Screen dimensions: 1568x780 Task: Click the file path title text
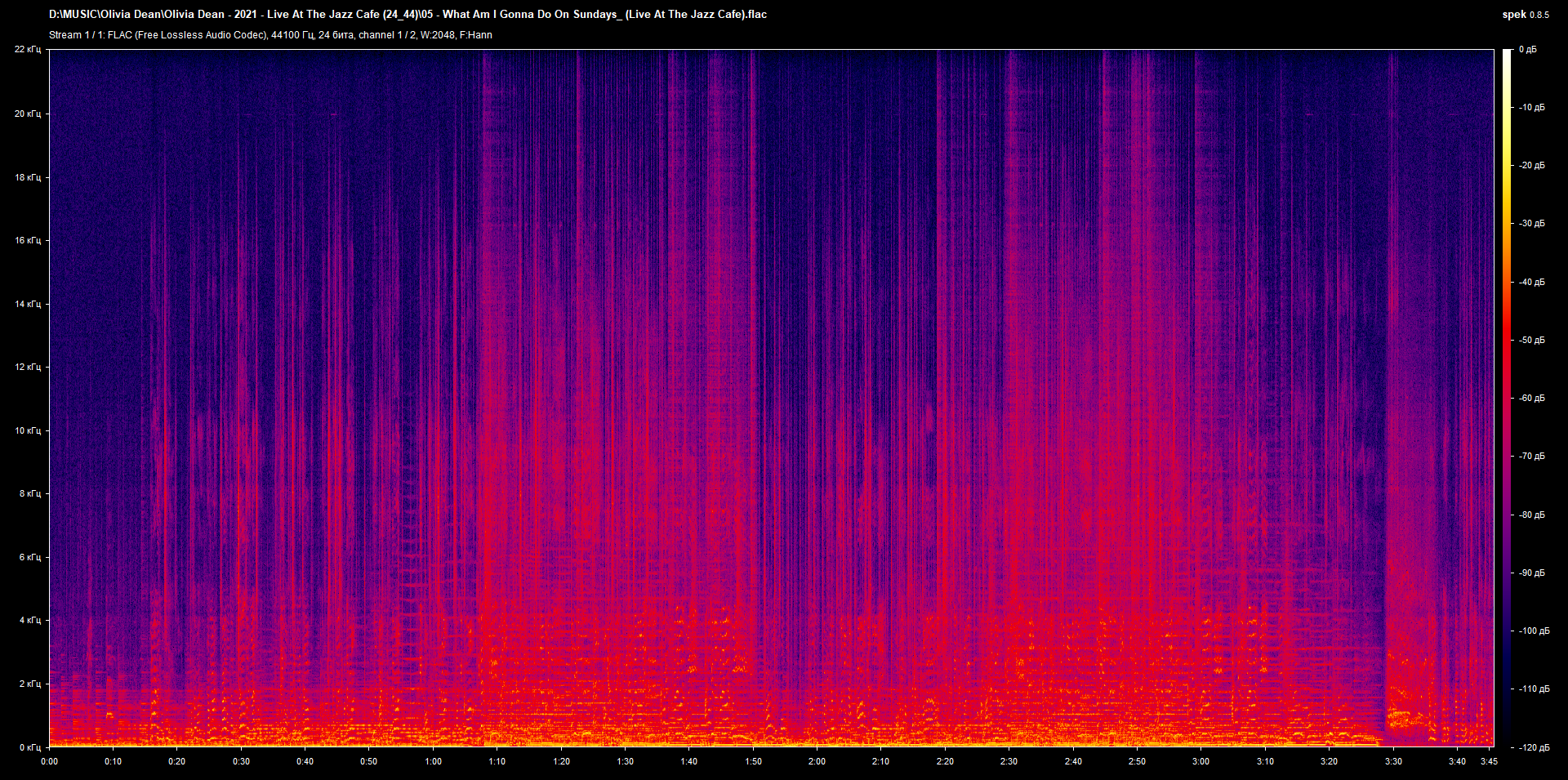(x=408, y=14)
